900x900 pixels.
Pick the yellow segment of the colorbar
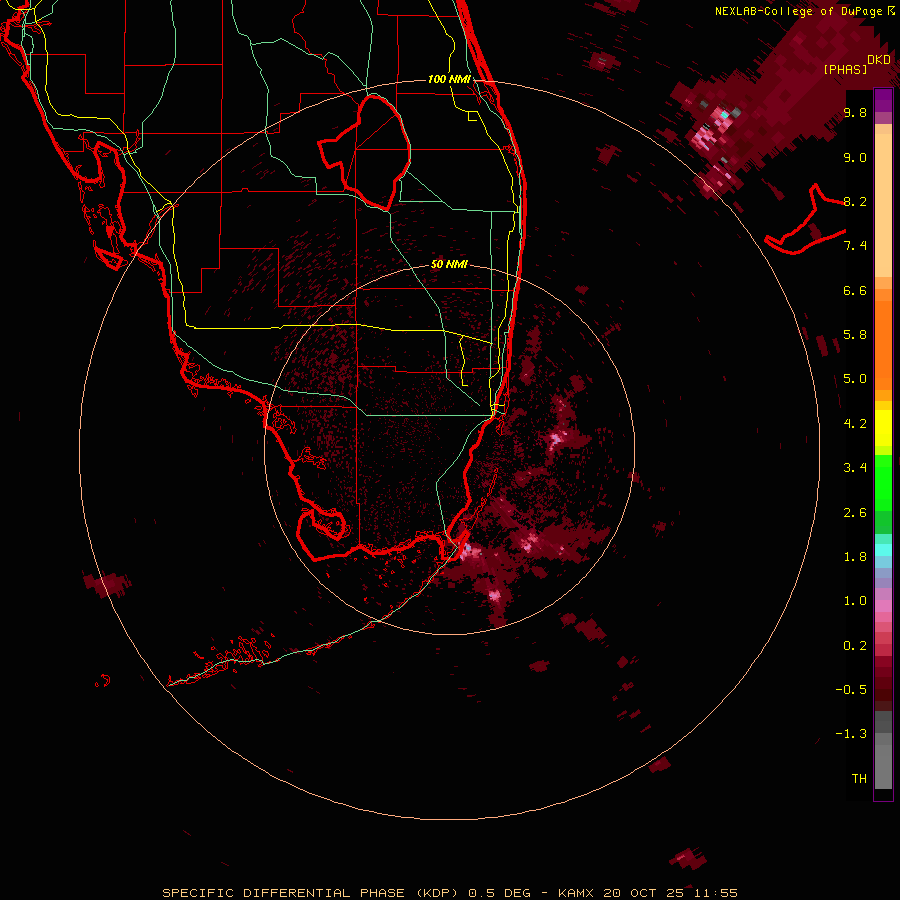coord(883,428)
